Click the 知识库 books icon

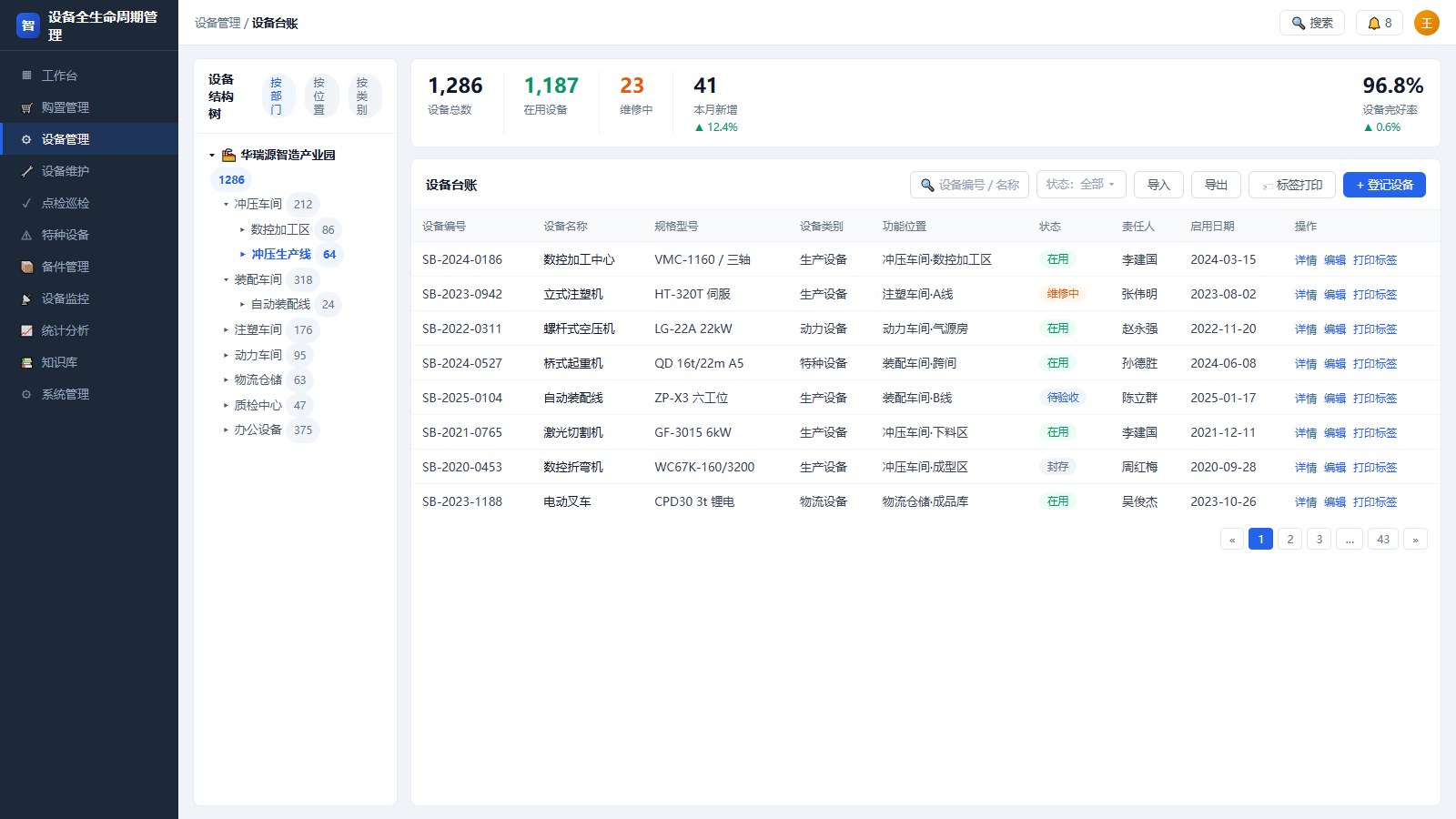coord(26,362)
